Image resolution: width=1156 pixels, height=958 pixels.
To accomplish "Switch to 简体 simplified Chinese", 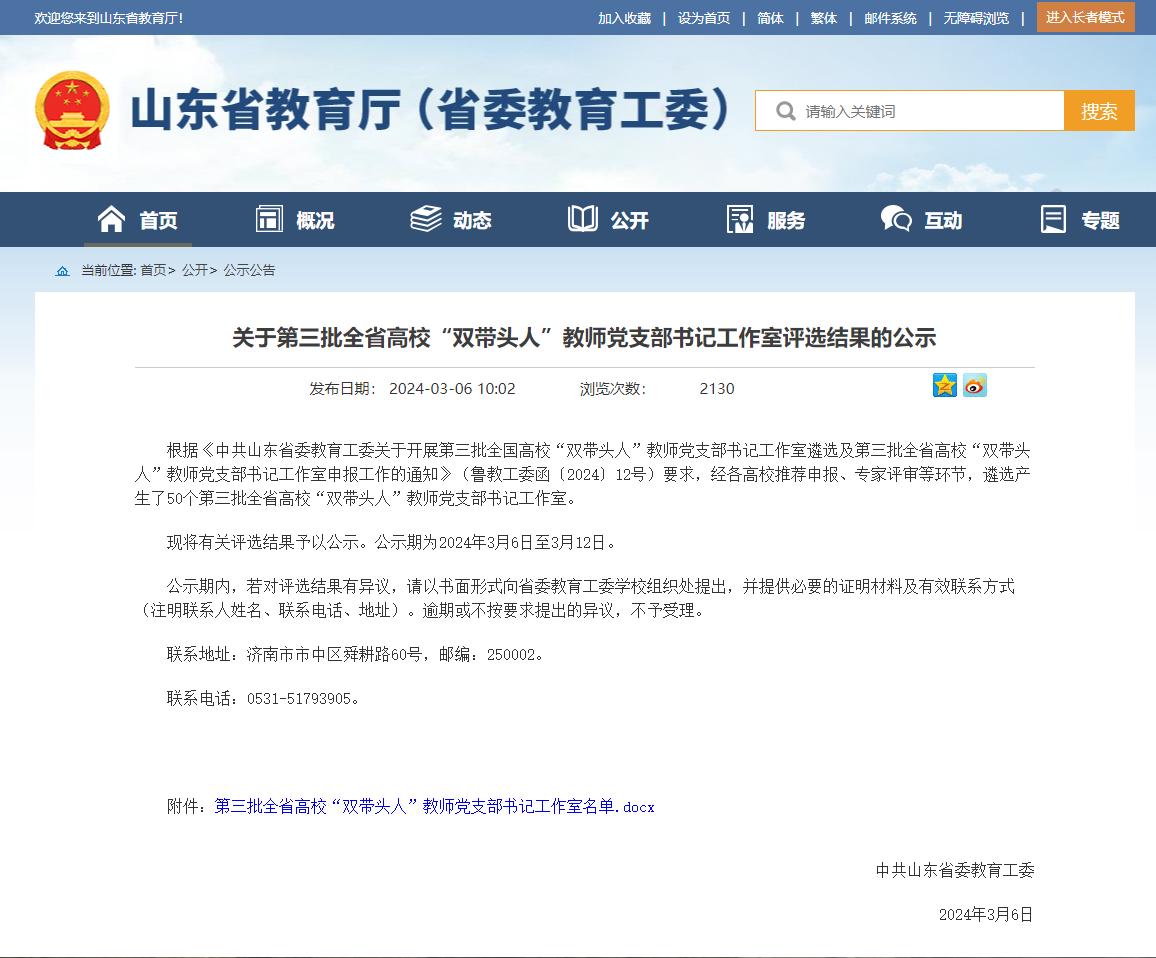I will [770, 18].
